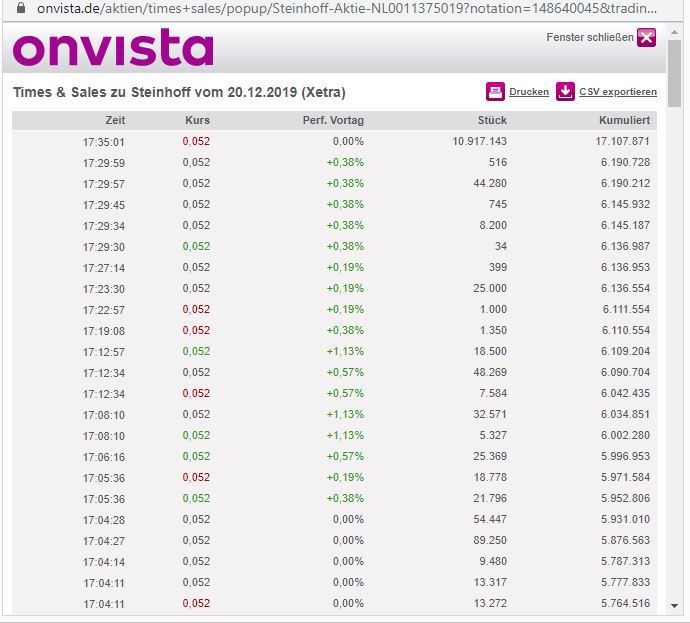Image resolution: width=690 pixels, height=623 pixels.
Task: Select the cumulated value 6.034.851
Action: coord(625,414)
